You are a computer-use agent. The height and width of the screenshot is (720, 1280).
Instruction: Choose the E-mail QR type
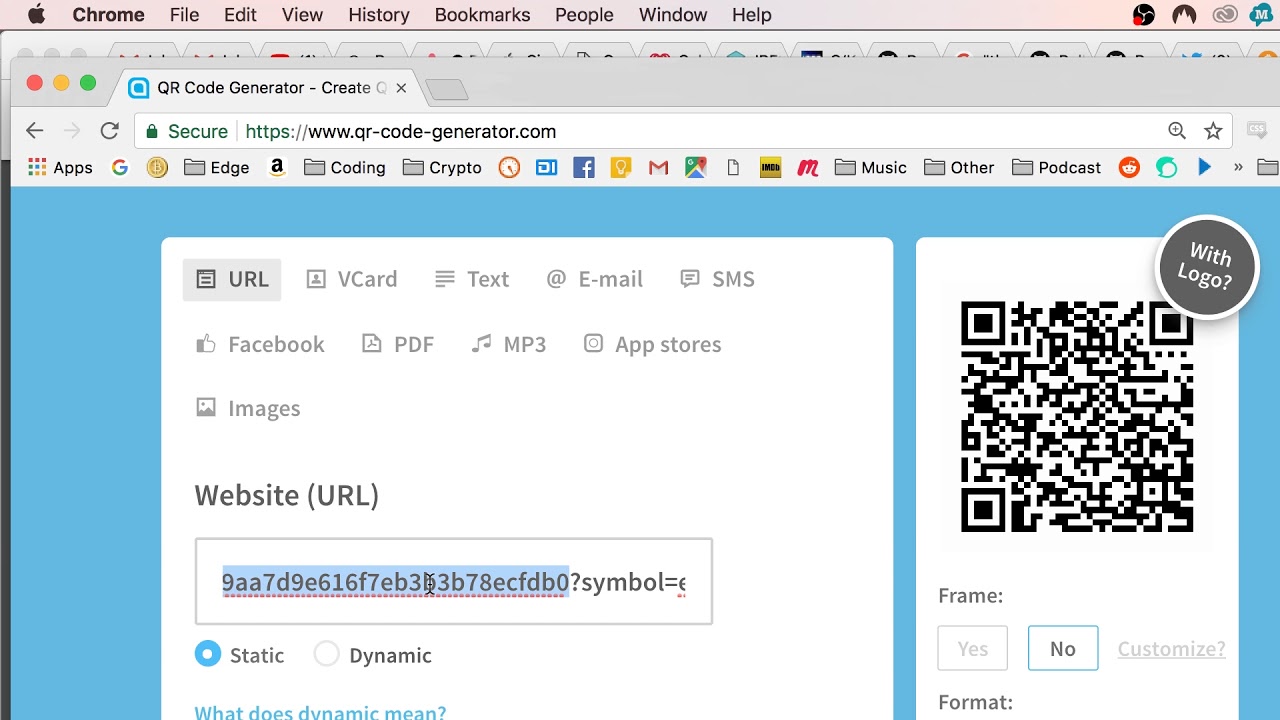click(594, 279)
